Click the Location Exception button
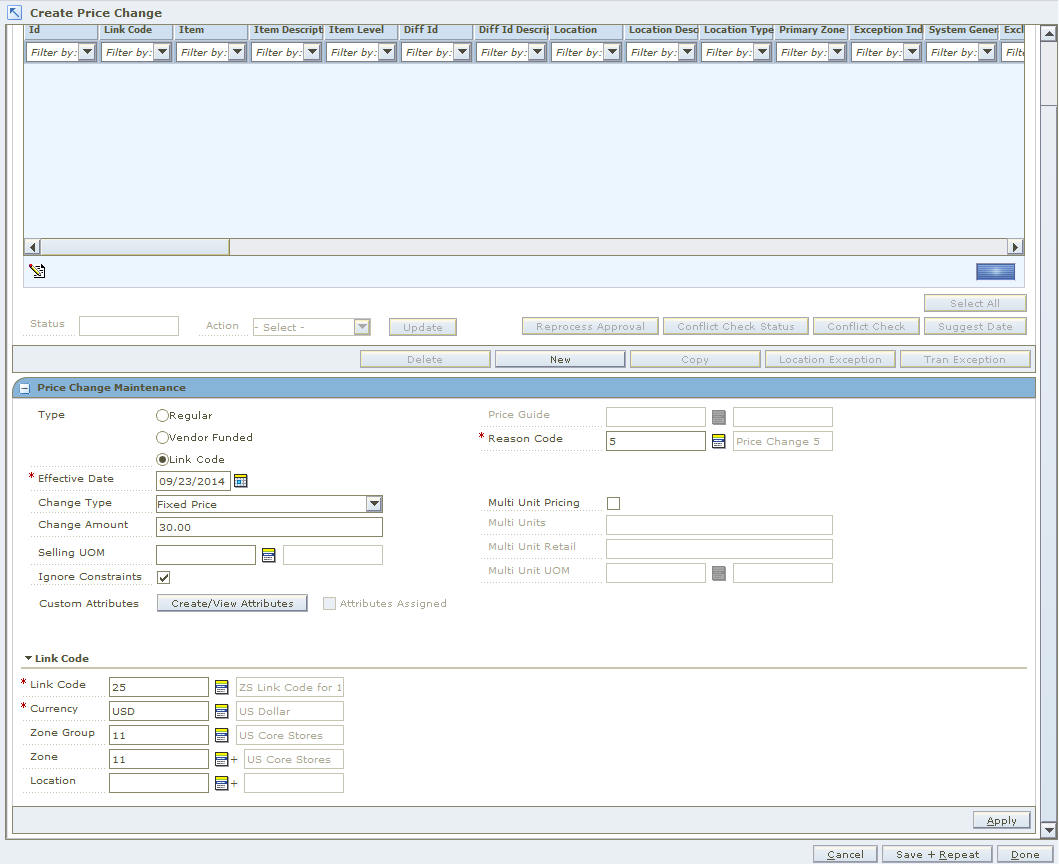 pyautogui.click(x=830, y=359)
